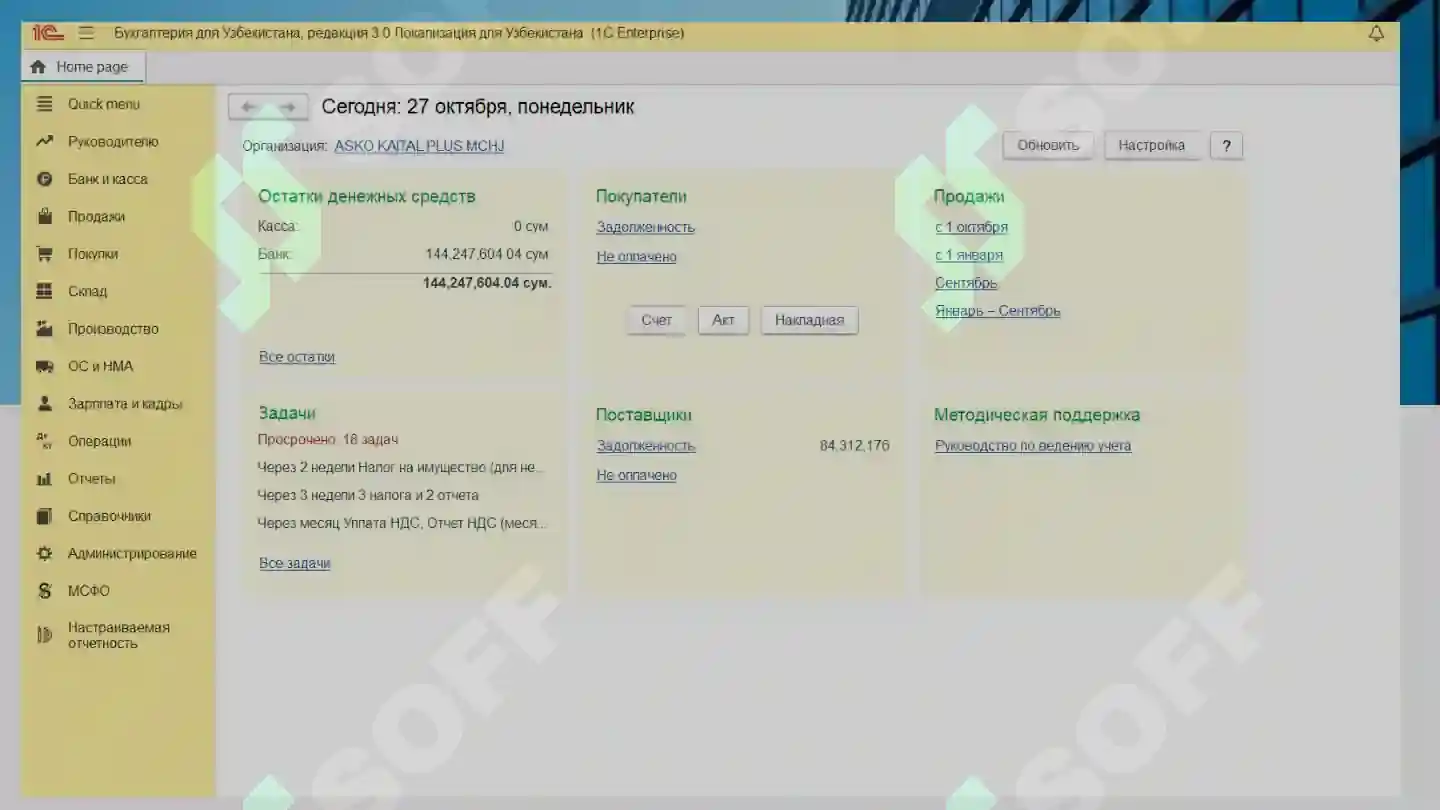Click task Через 2 недели Налог на имущество
This screenshot has width=1440, height=810.
point(401,467)
